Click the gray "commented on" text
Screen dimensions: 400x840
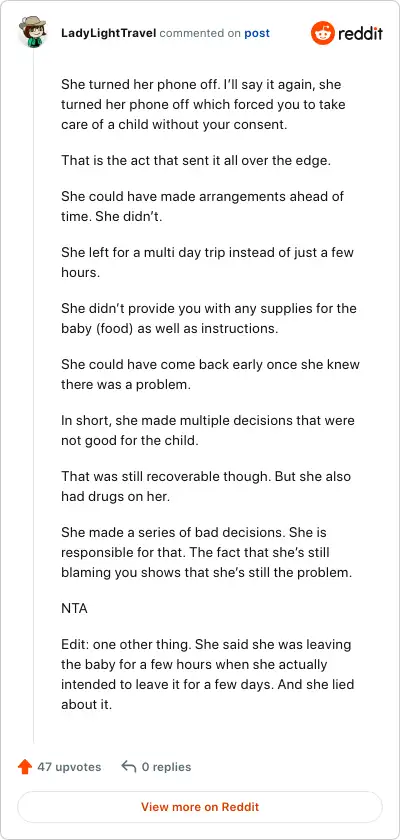[x=200, y=33]
